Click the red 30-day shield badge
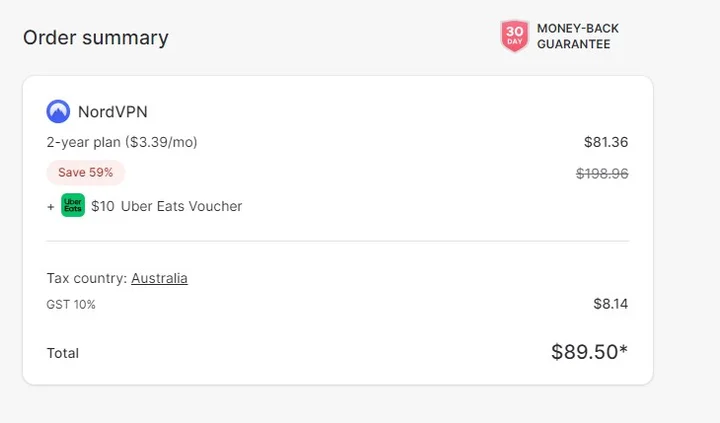 tap(514, 36)
